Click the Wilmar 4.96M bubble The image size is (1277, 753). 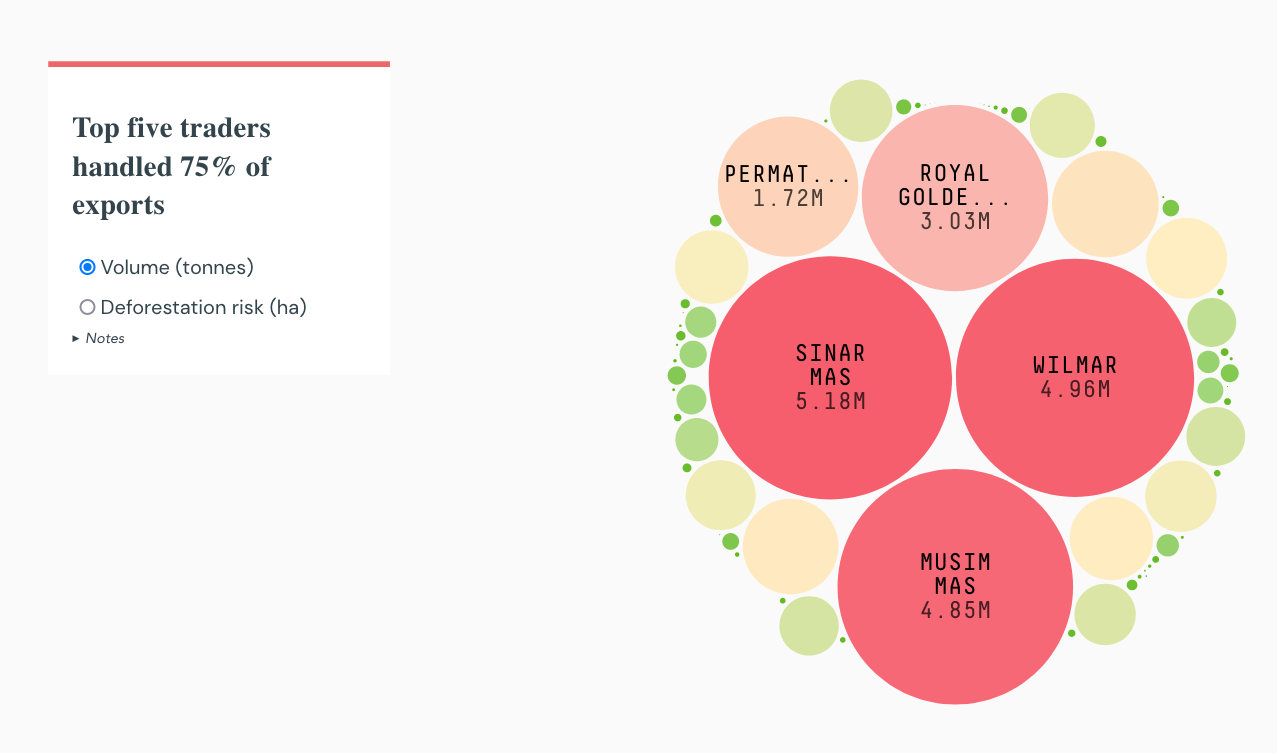coord(1074,378)
